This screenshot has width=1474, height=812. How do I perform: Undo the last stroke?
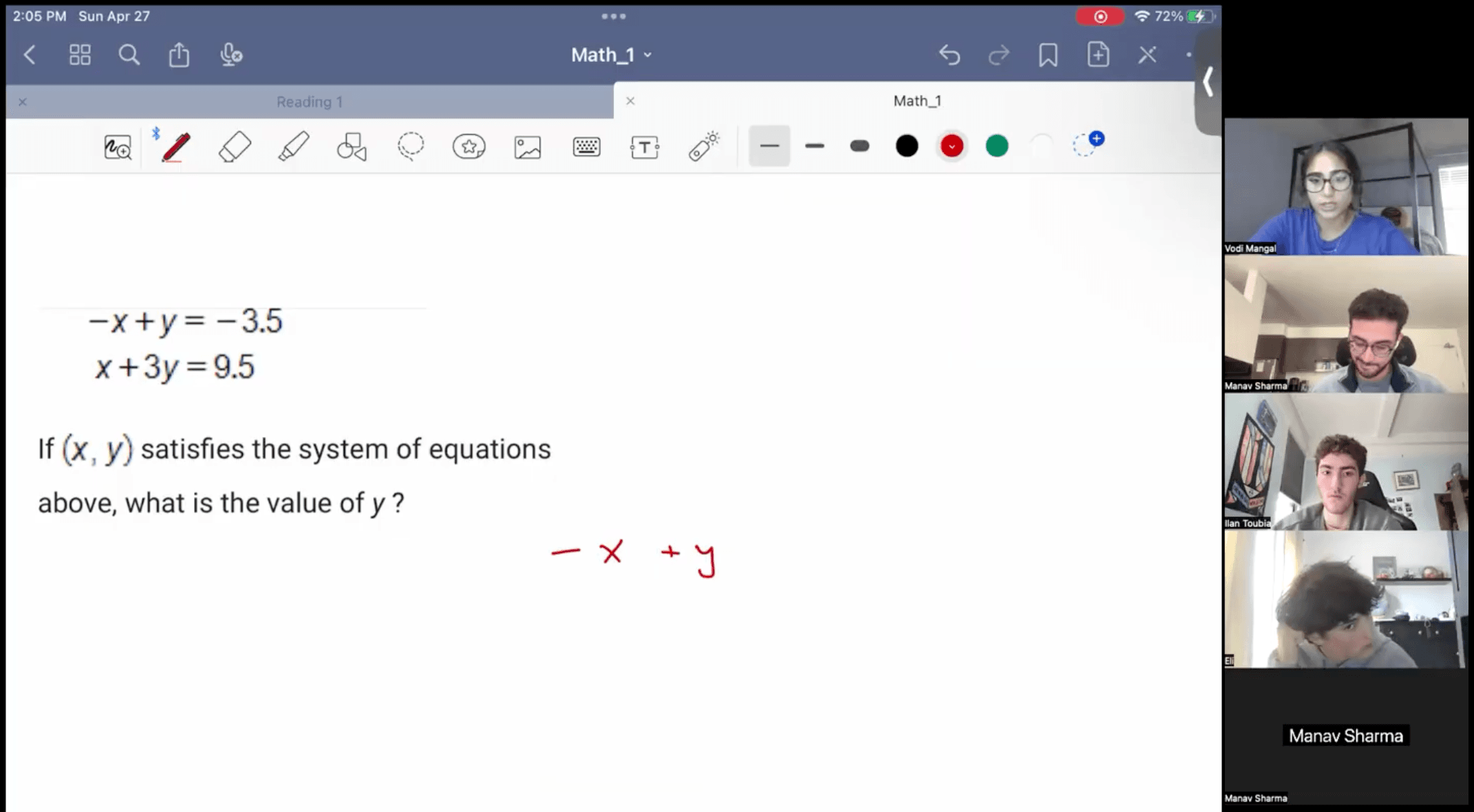point(950,55)
